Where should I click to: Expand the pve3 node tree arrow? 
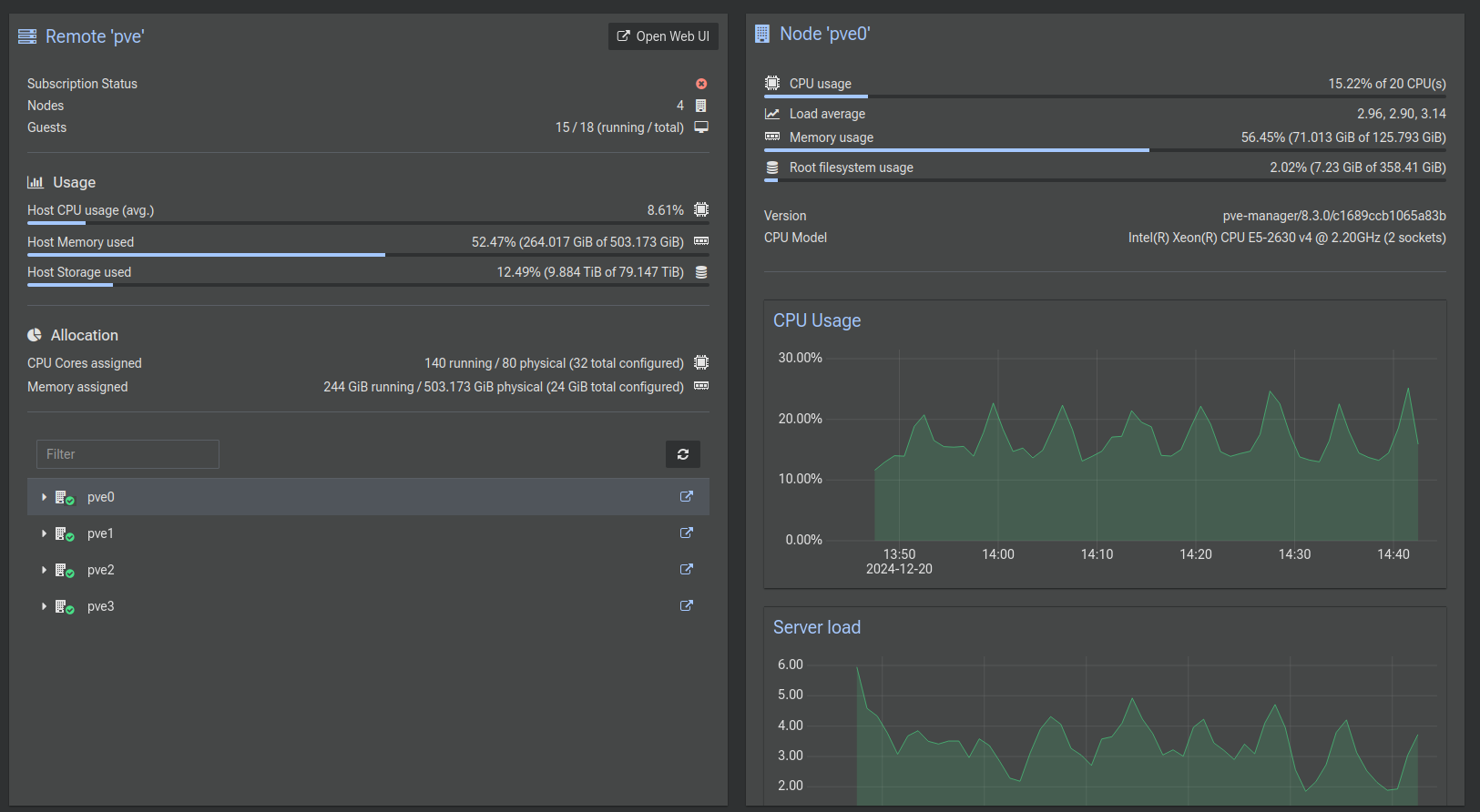(44, 606)
